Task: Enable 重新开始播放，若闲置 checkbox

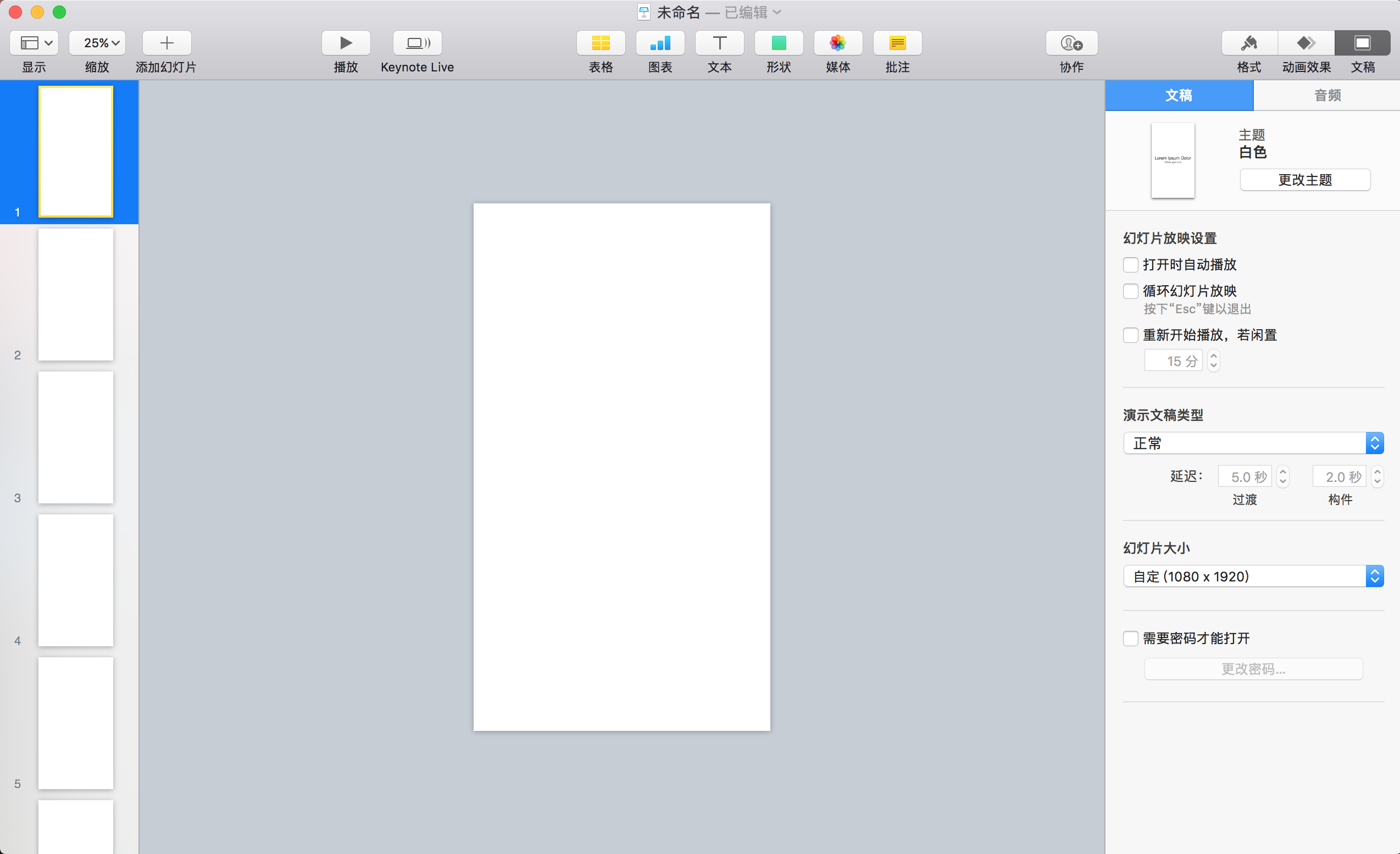Action: pyautogui.click(x=1131, y=335)
